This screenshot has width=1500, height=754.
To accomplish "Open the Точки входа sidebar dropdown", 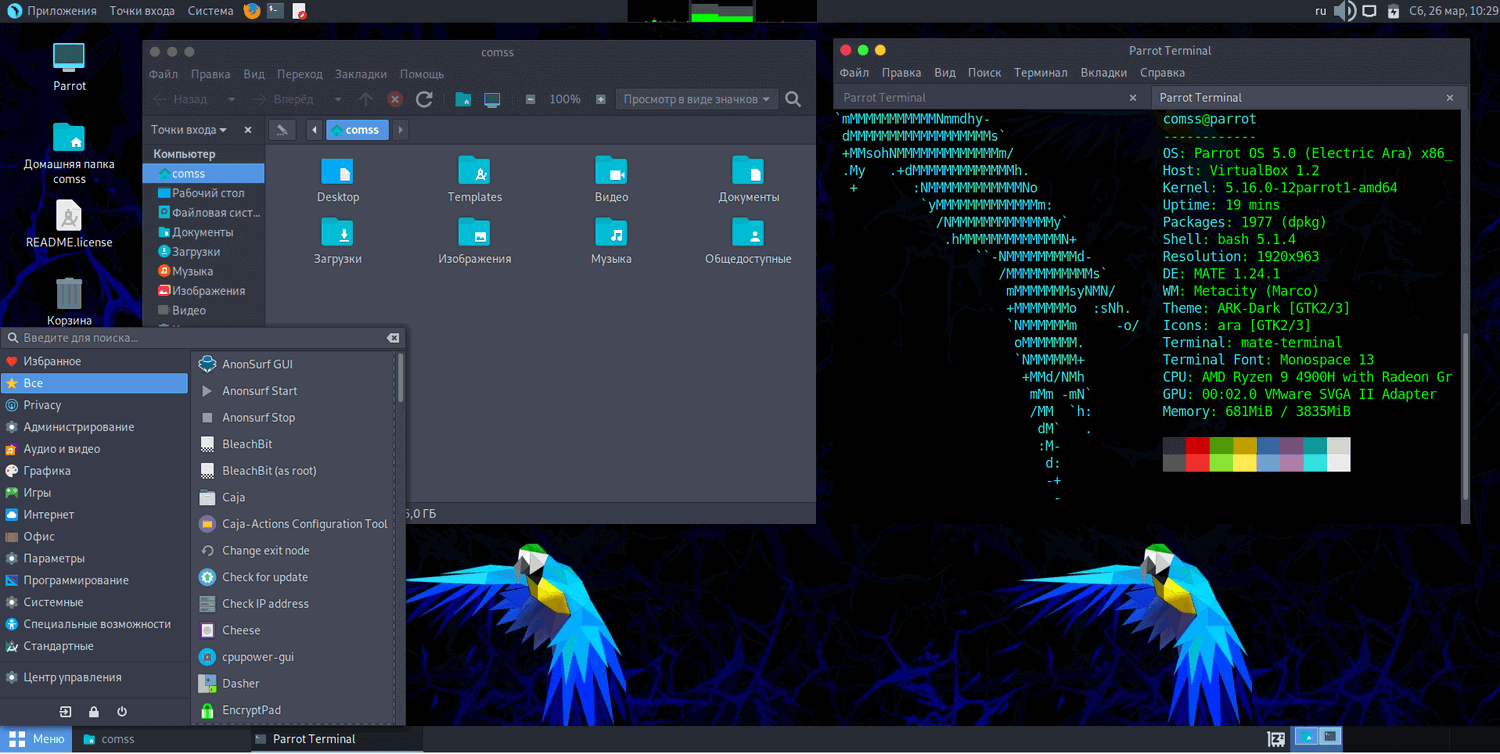I will pos(189,130).
